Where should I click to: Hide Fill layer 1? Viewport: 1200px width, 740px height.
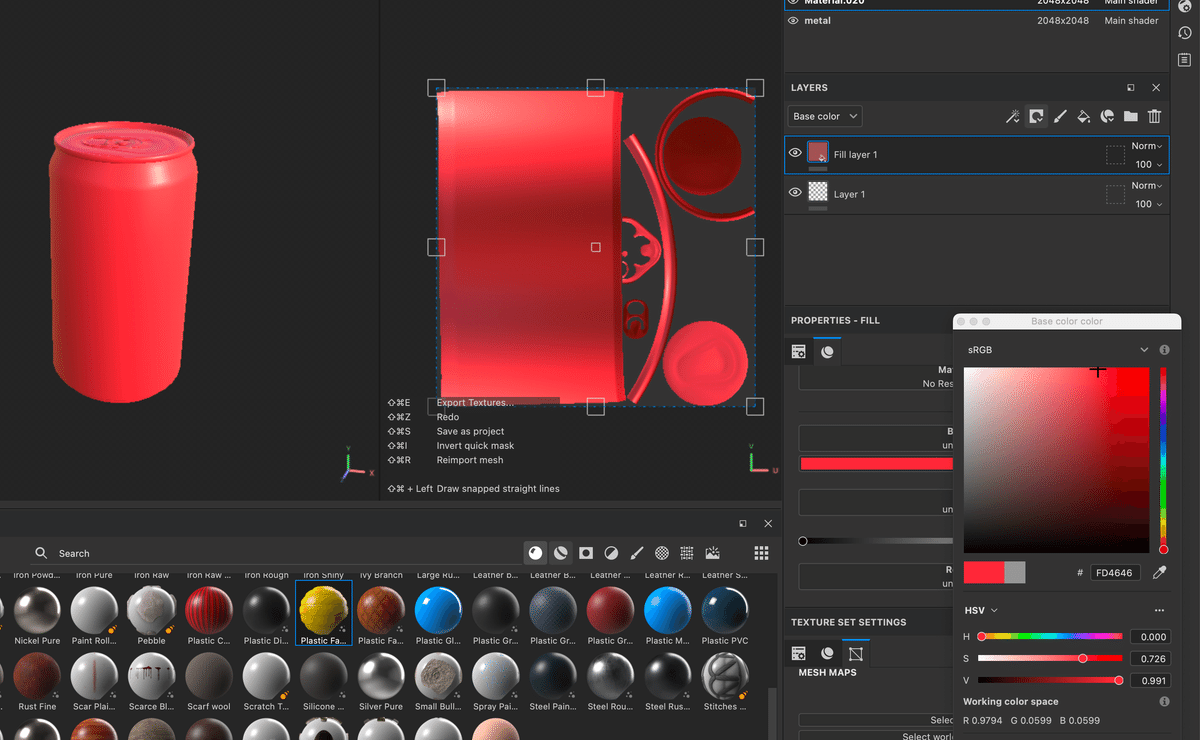[x=794, y=152]
